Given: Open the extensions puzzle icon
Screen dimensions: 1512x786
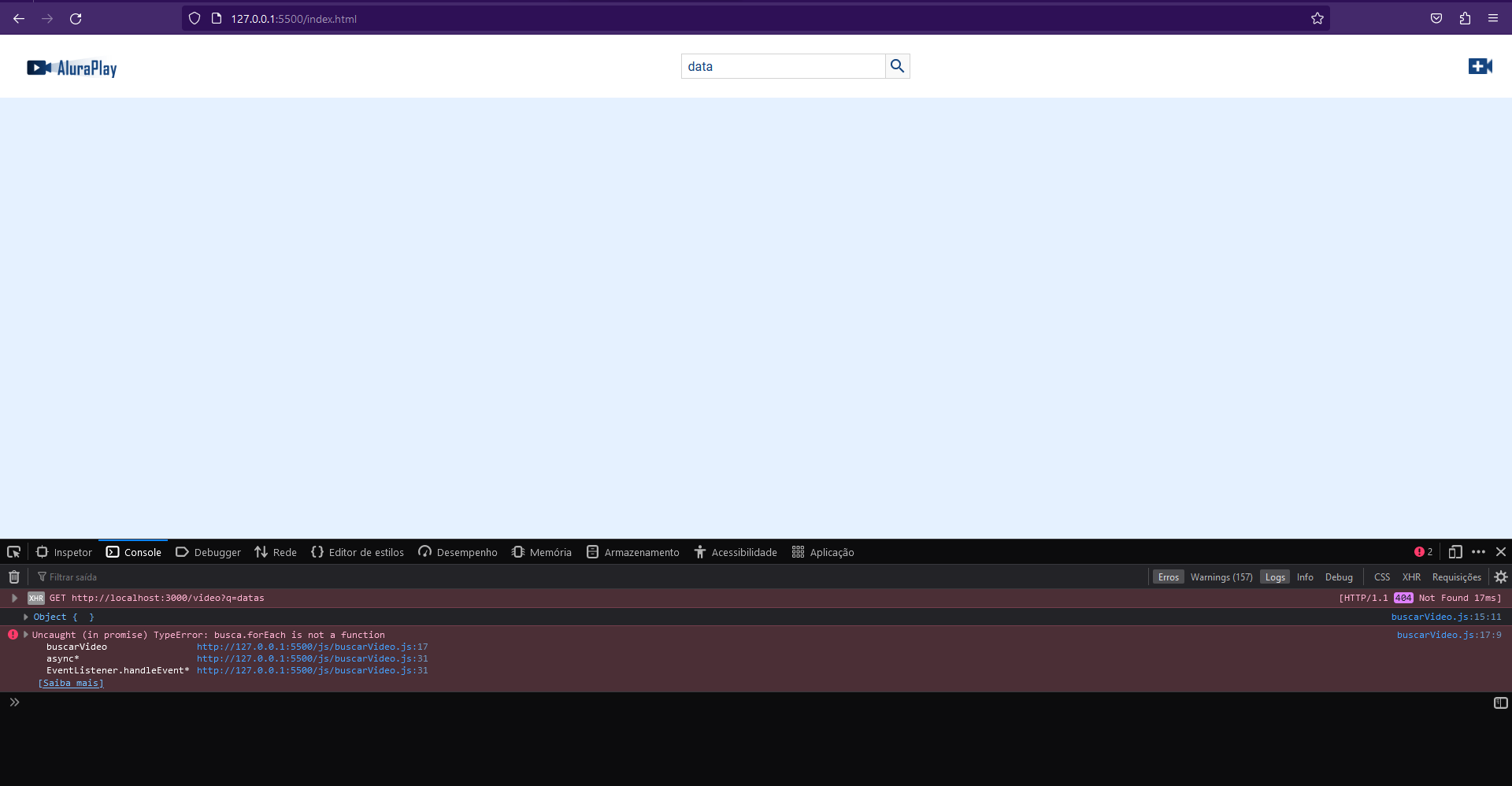Looking at the screenshot, I should [x=1465, y=18].
